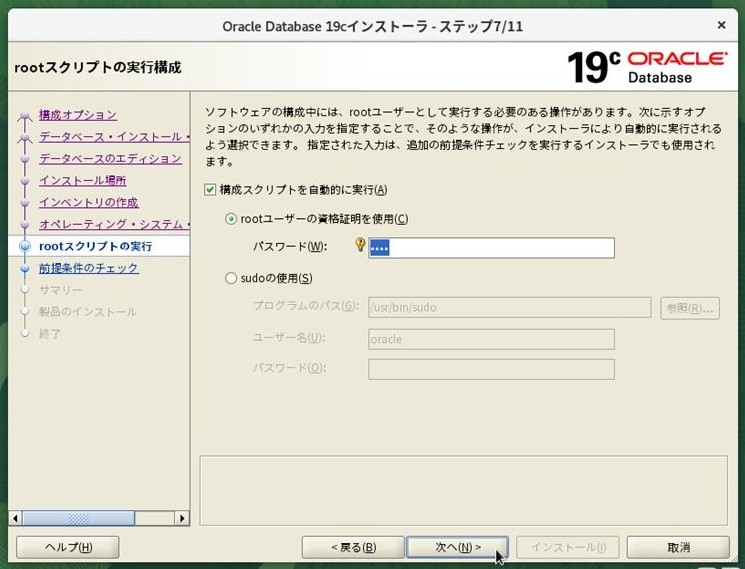This screenshot has height=569, width=745.
Task: Click sidebar scrollbar left arrow
Action: (x=15, y=518)
